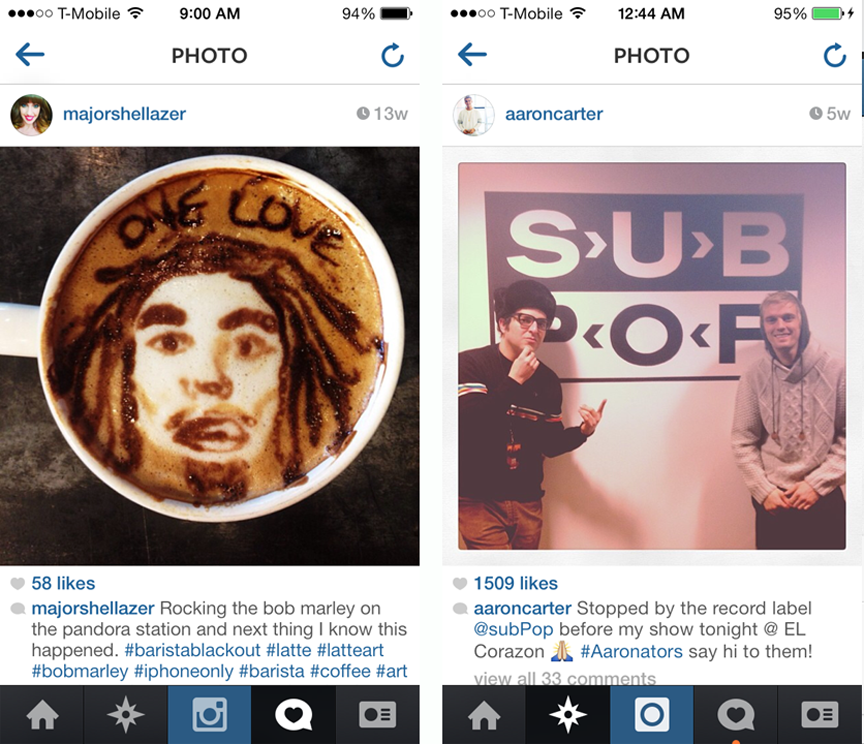Open Home tab on right phone
This screenshot has width=864, height=744.
coord(484,715)
